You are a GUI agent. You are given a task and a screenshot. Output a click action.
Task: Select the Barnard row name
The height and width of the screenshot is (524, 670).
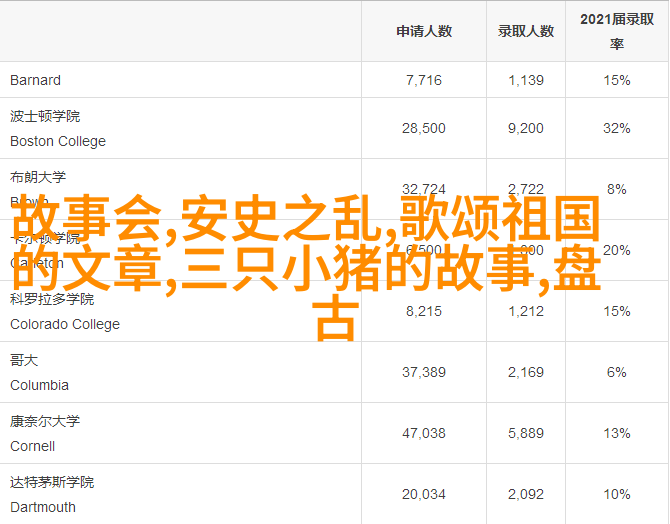[35, 80]
